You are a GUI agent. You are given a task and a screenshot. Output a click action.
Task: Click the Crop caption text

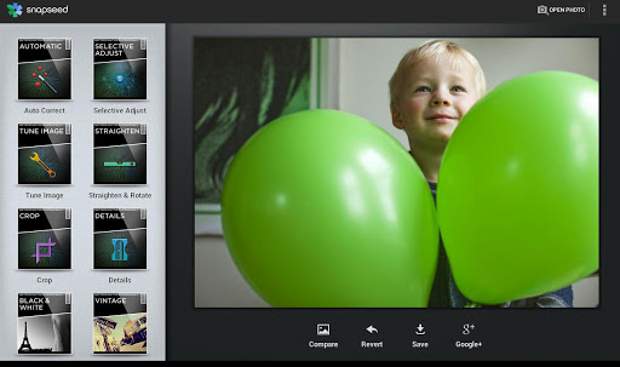pos(44,280)
